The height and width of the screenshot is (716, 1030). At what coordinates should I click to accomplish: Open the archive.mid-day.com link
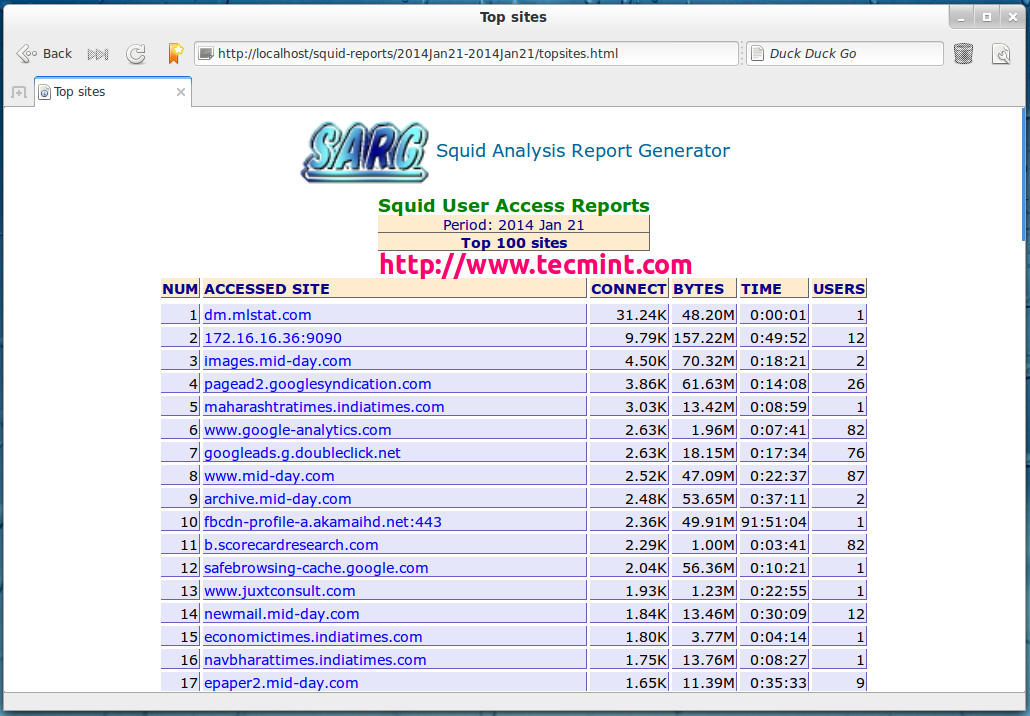tap(277, 499)
